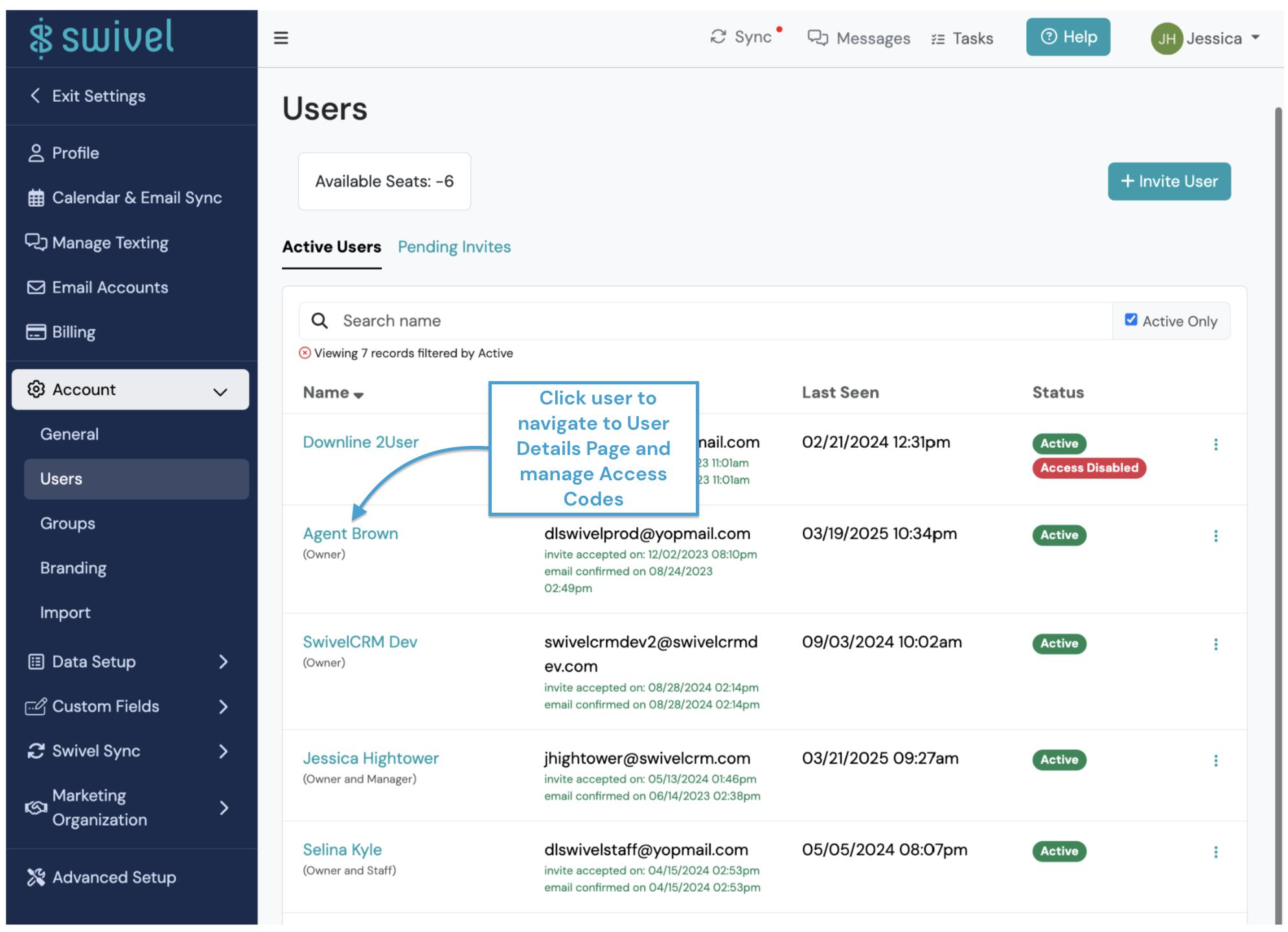This screenshot has width=1288, height=932.
Task: Click the Help button
Action: click(x=1068, y=37)
